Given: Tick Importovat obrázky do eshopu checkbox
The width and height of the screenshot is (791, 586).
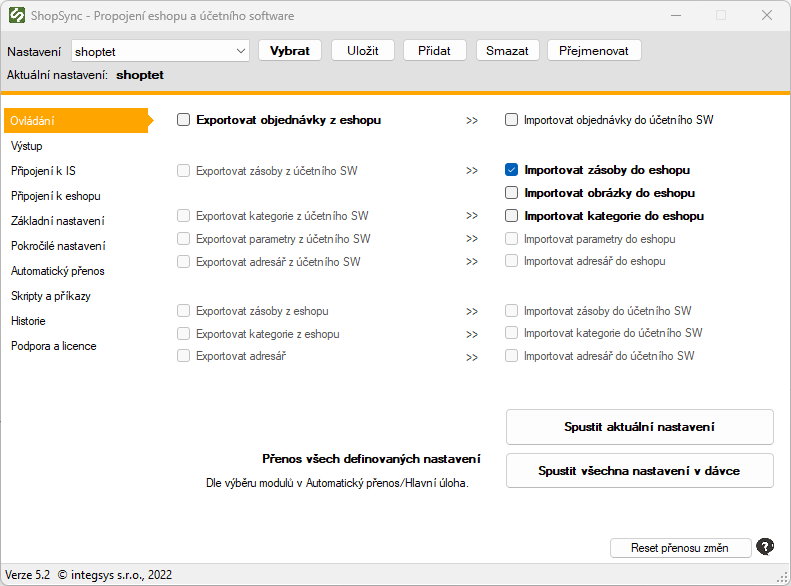Looking at the screenshot, I should coord(511,193).
